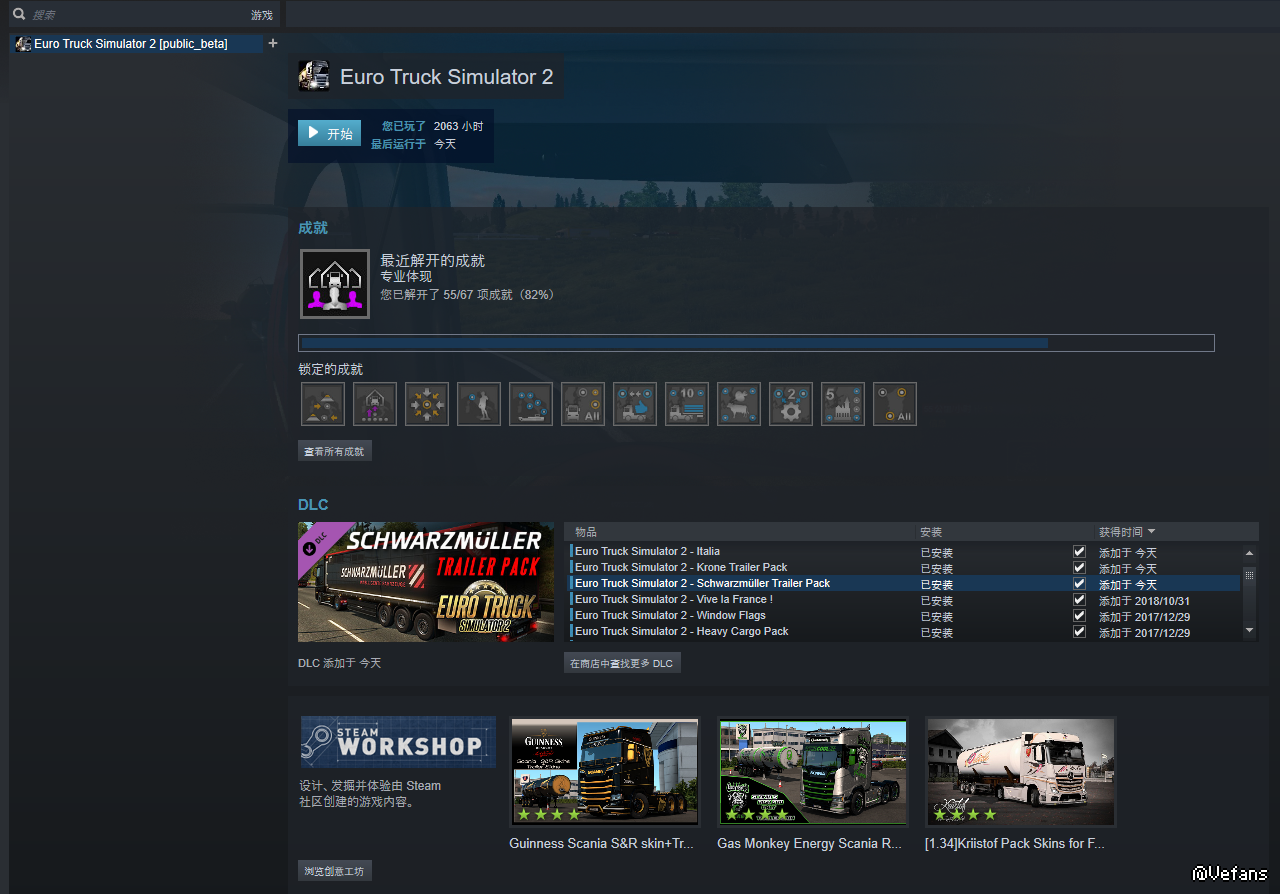Screen dimensions: 1280x894
Task: Click the truck logo beside the game title
Action: pos(314,77)
